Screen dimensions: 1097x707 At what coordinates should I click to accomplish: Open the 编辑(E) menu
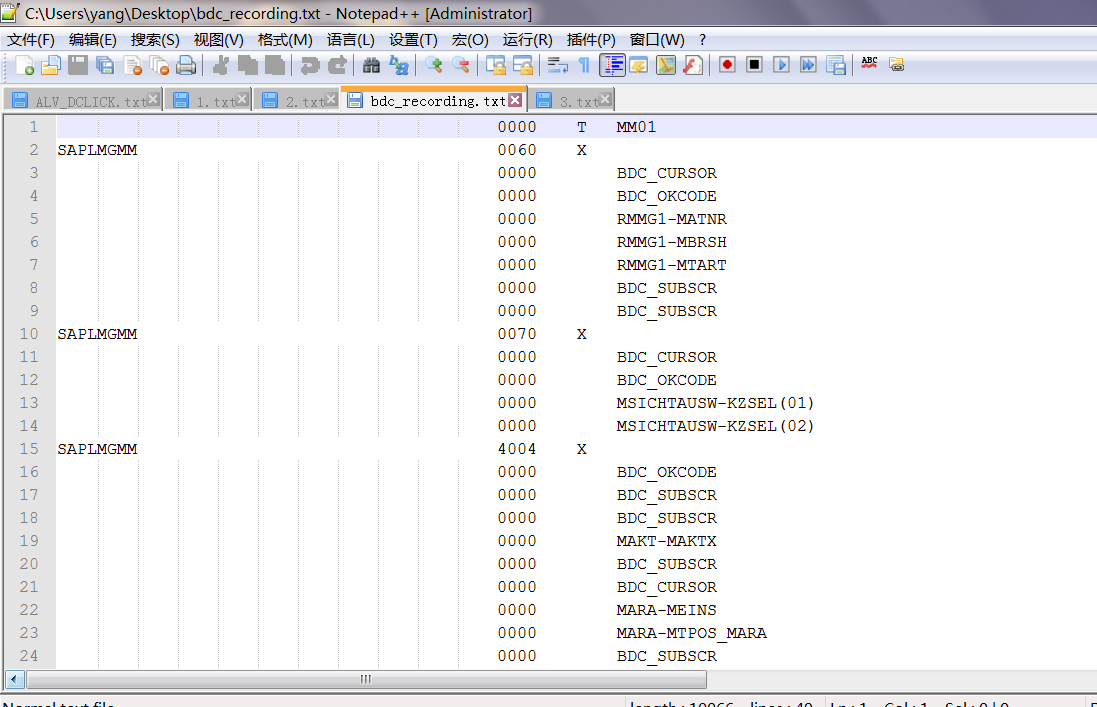[92, 40]
